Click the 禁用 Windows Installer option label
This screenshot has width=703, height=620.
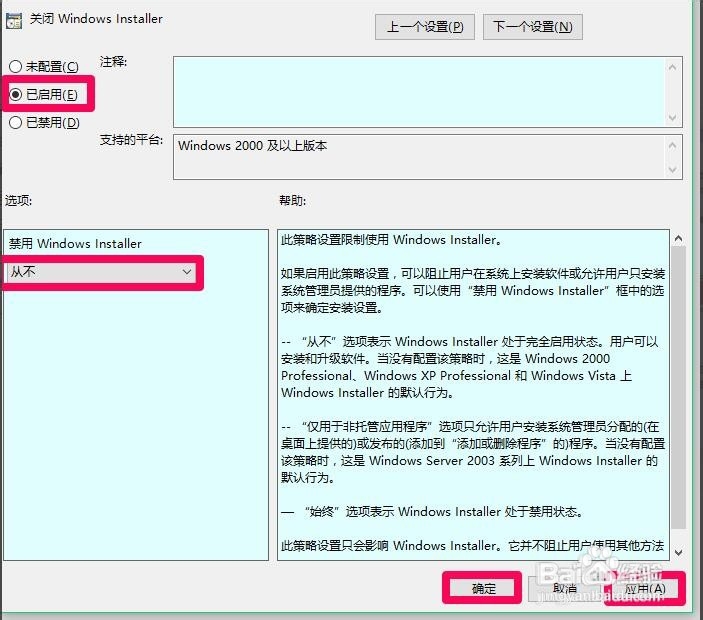point(75,243)
